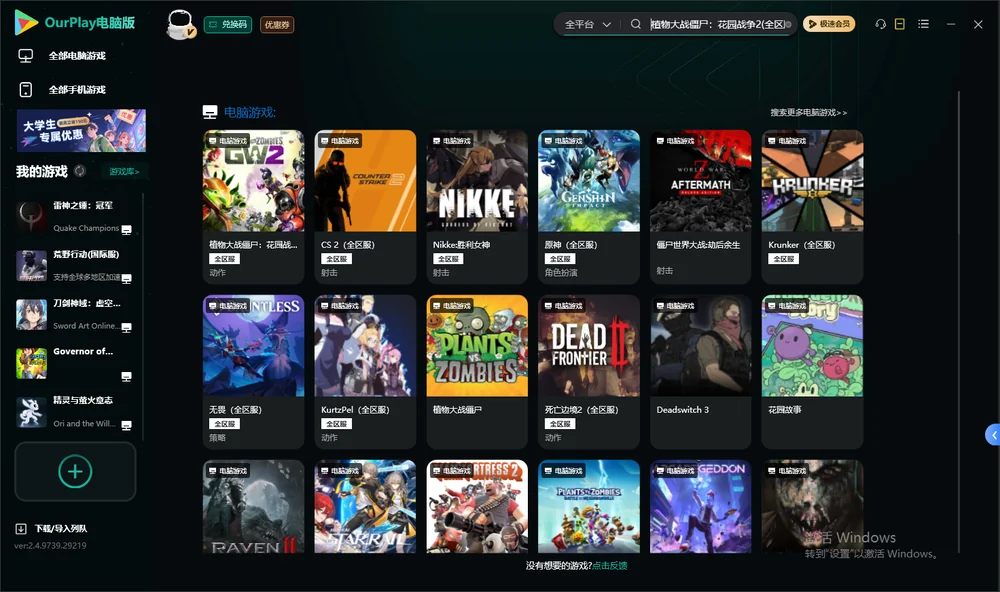Open customer support headset icon
This screenshot has width=1000, height=592.
881,24
